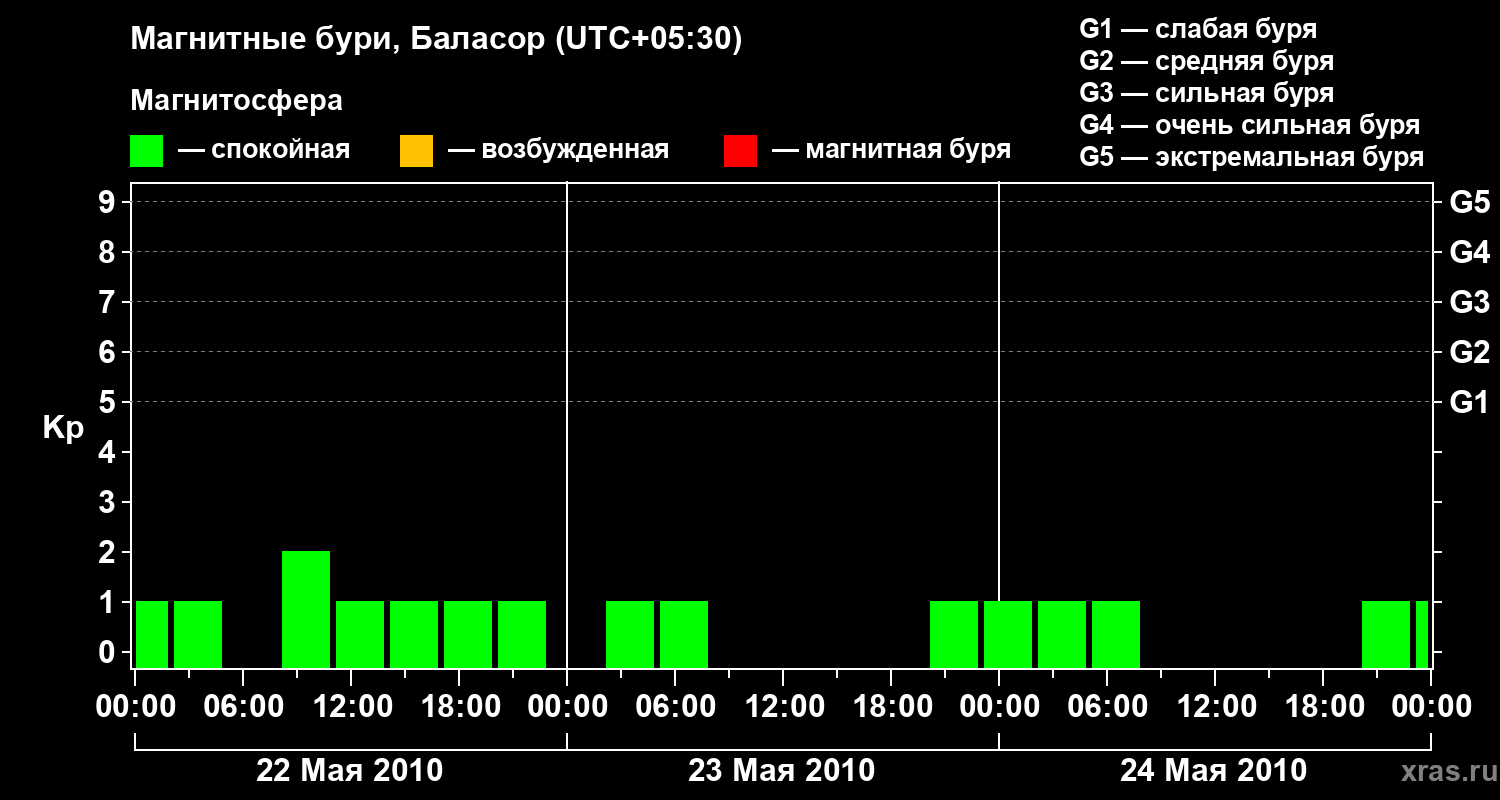Click the '24 Мая 2010' date label
Viewport: 1500px width, 800px height.
tap(1213, 770)
